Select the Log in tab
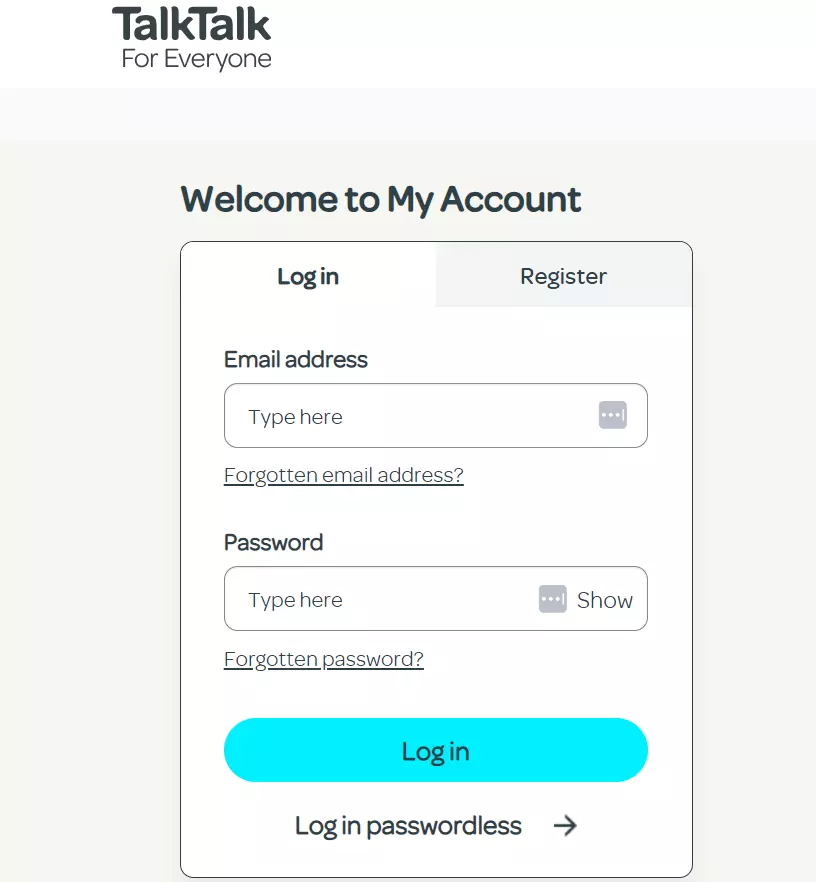 [307, 276]
